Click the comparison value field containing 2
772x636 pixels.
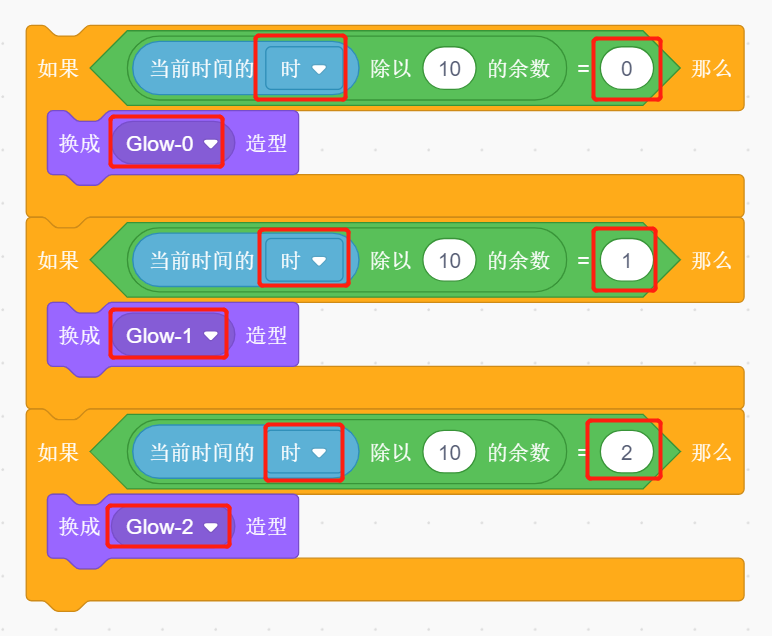pos(626,452)
